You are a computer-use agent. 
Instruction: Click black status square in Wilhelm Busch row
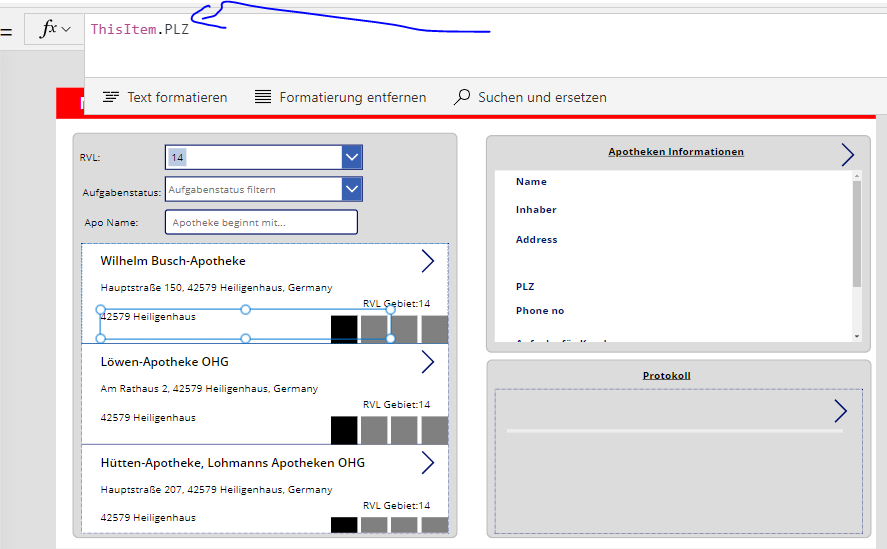point(344,329)
